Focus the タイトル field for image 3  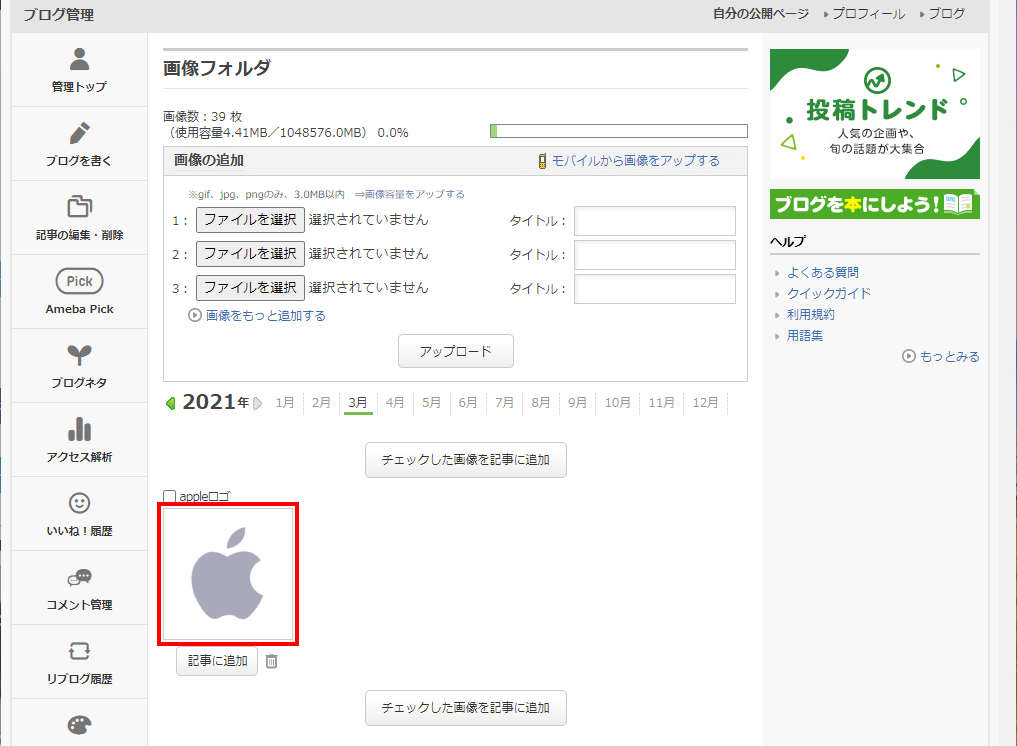coord(654,289)
